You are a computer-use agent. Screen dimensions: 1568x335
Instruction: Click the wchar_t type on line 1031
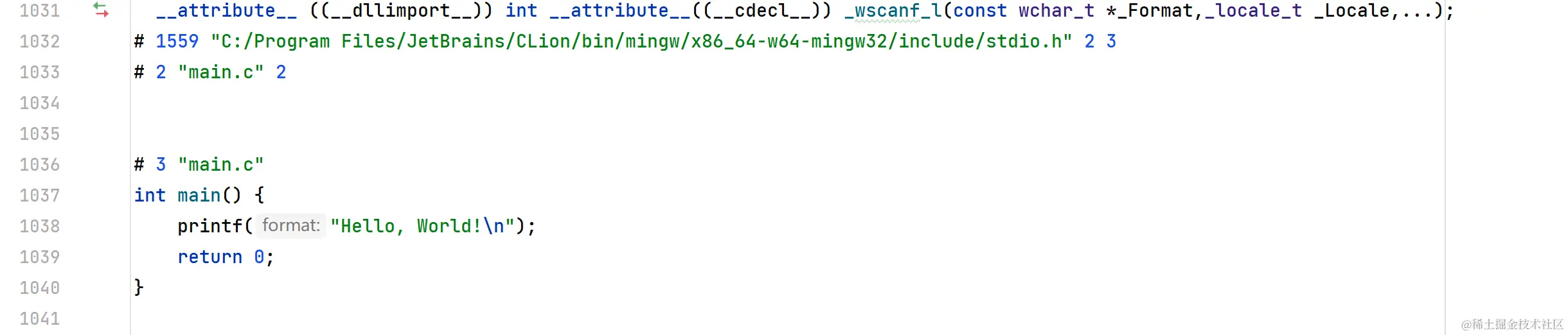[x=1056, y=11]
